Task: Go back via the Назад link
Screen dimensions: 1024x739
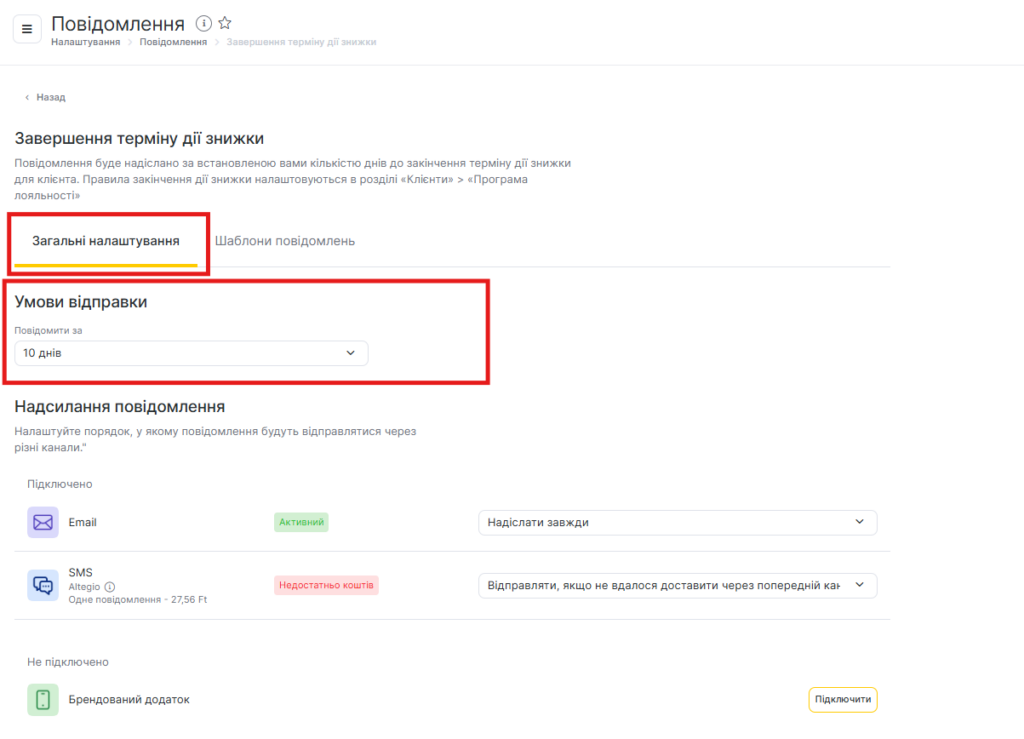Action: pyautogui.click(x=51, y=98)
